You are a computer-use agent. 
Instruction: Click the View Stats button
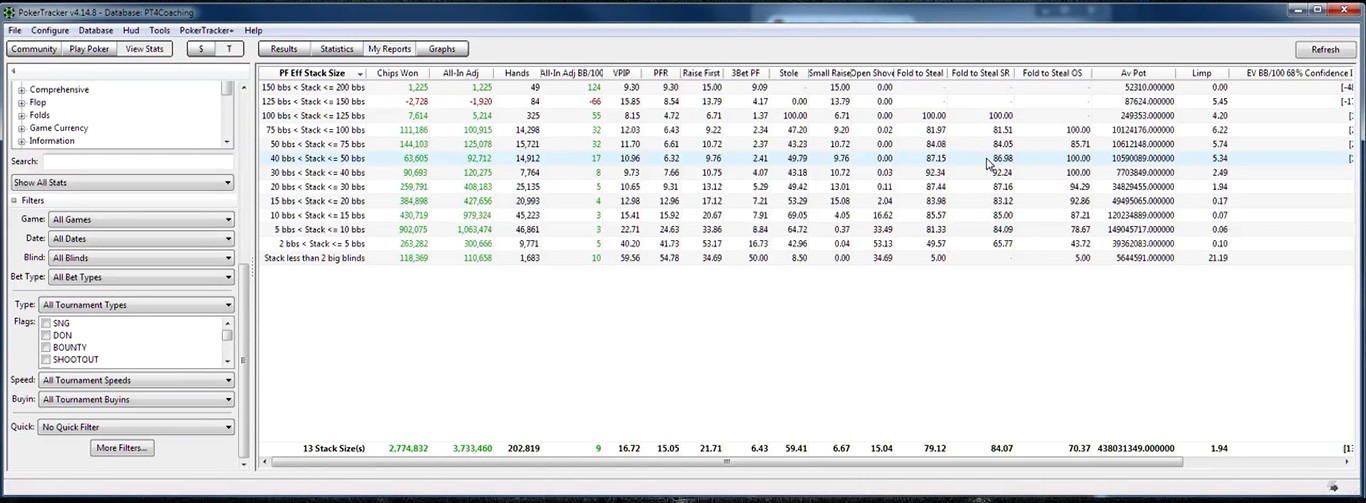[x=145, y=49]
